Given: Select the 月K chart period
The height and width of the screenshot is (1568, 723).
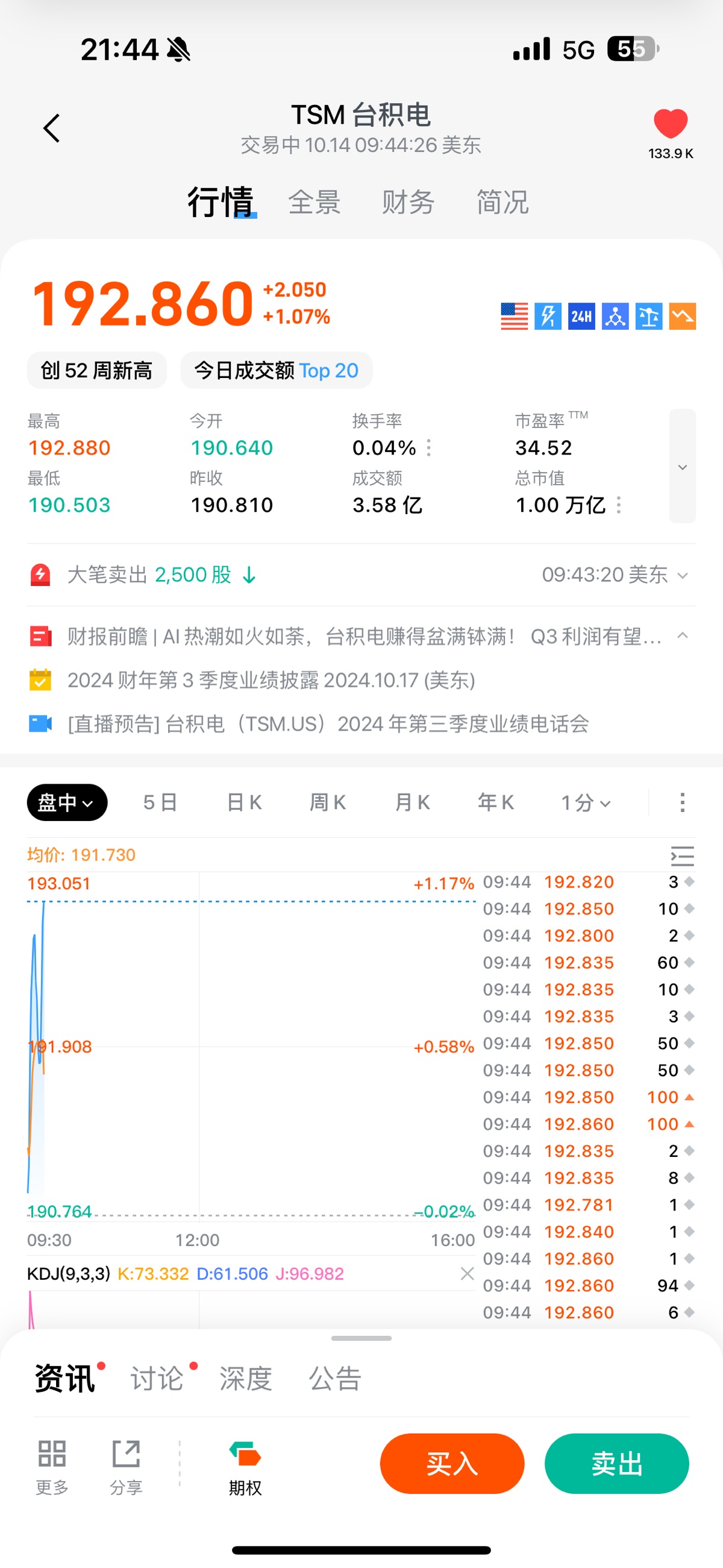Looking at the screenshot, I should [x=412, y=802].
